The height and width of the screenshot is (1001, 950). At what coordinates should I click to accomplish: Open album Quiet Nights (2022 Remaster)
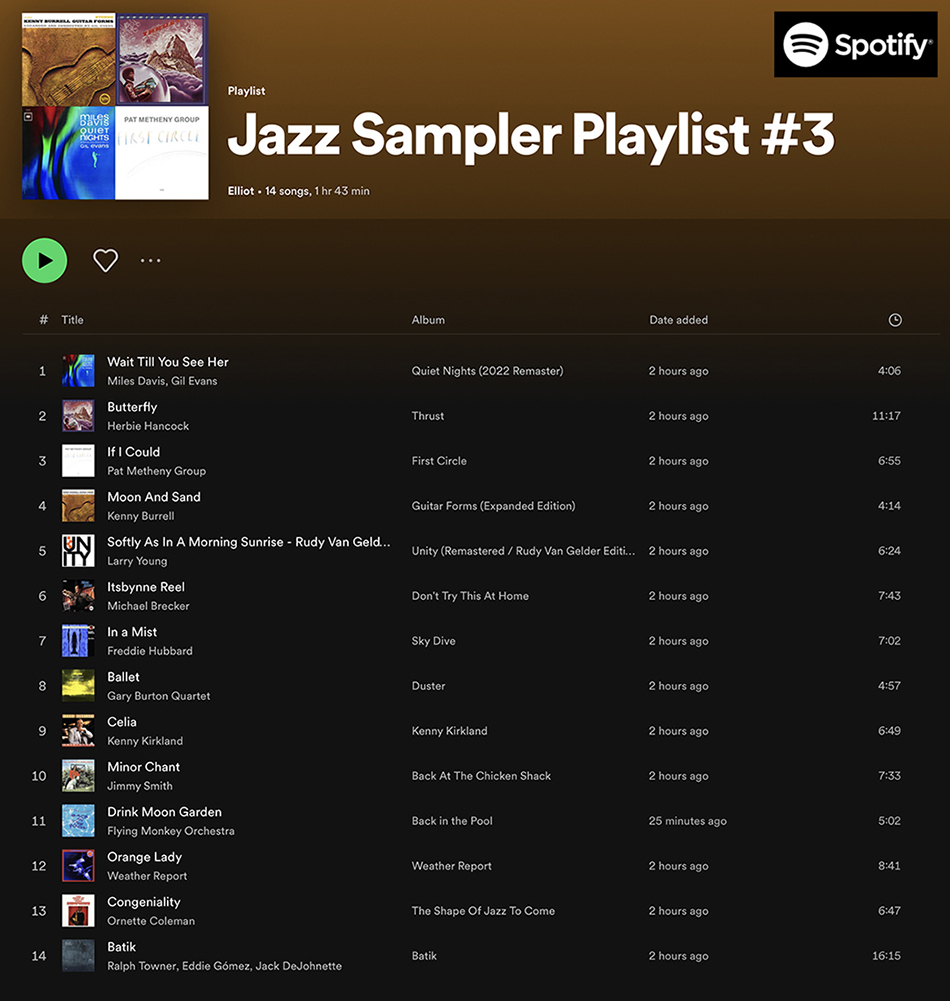(488, 371)
